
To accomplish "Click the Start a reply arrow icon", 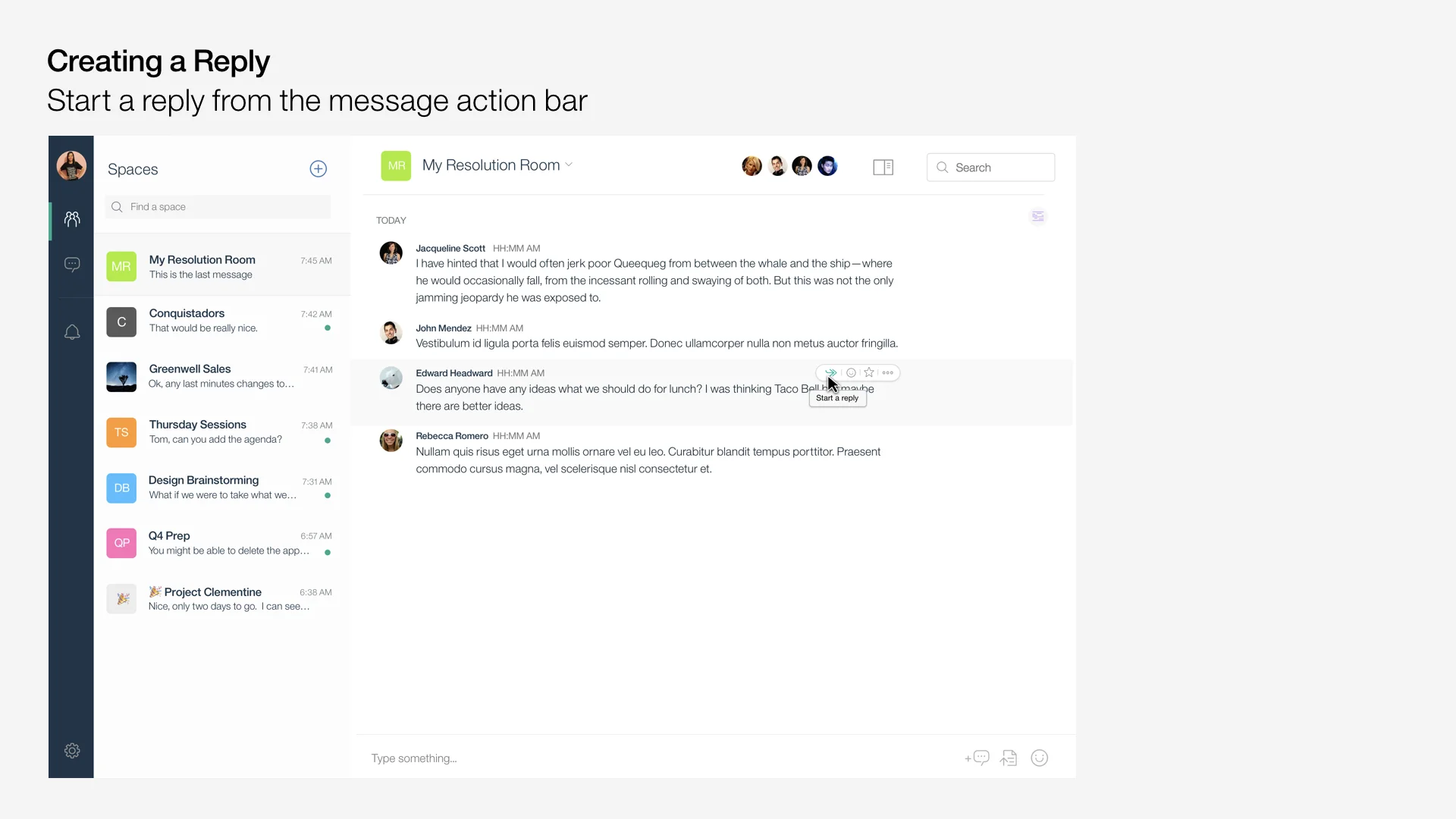I will pos(830,372).
